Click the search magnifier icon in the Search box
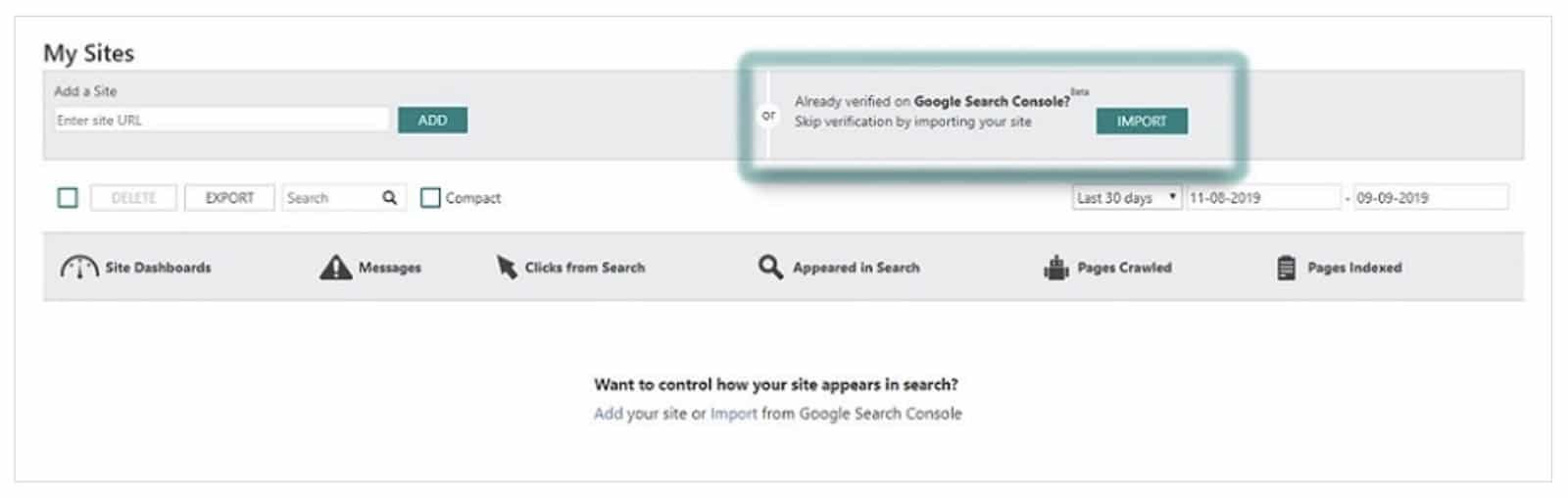The height and width of the screenshot is (498, 1568). (389, 197)
